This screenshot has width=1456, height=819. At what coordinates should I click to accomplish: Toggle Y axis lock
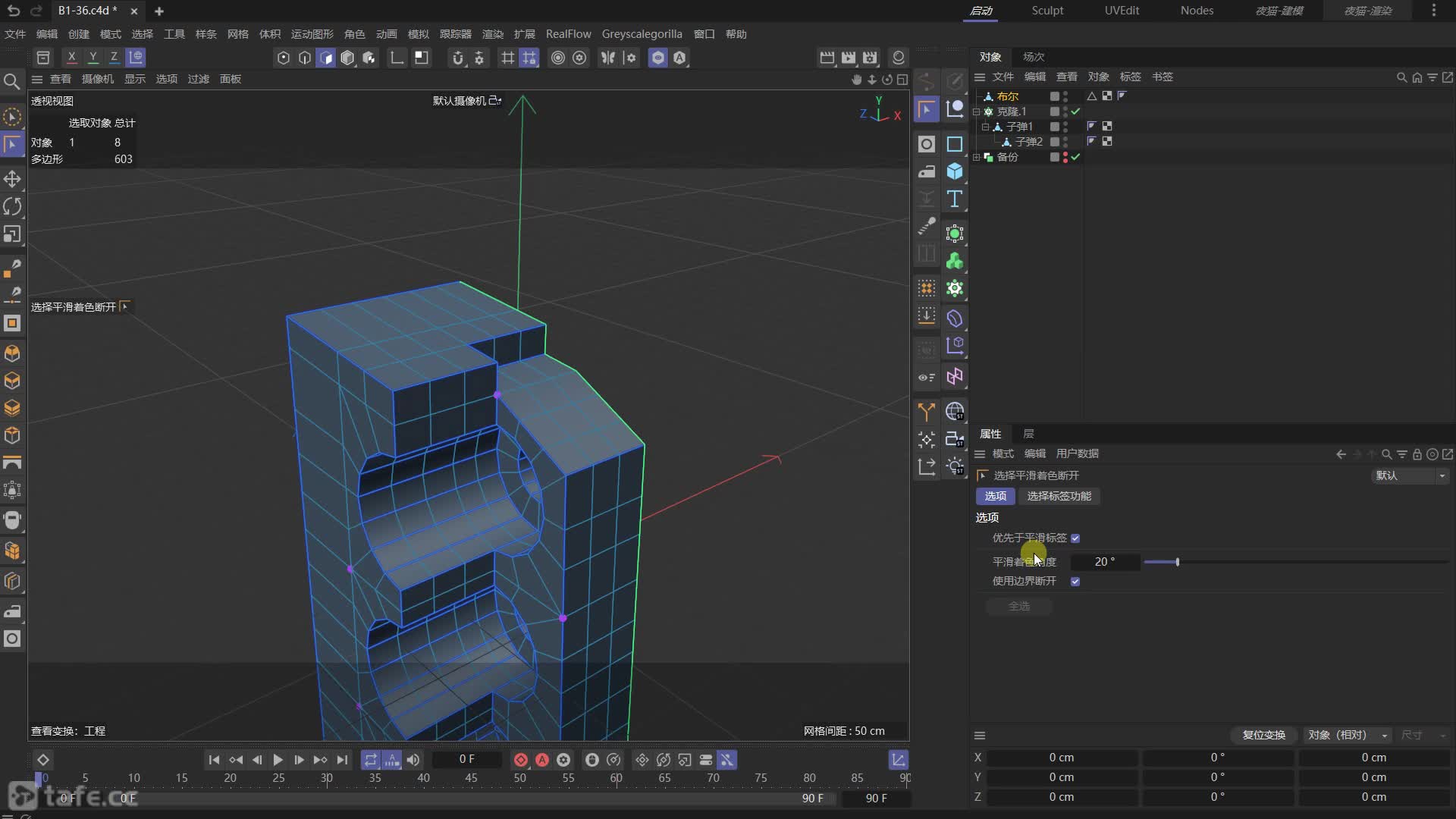tap(93, 58)
